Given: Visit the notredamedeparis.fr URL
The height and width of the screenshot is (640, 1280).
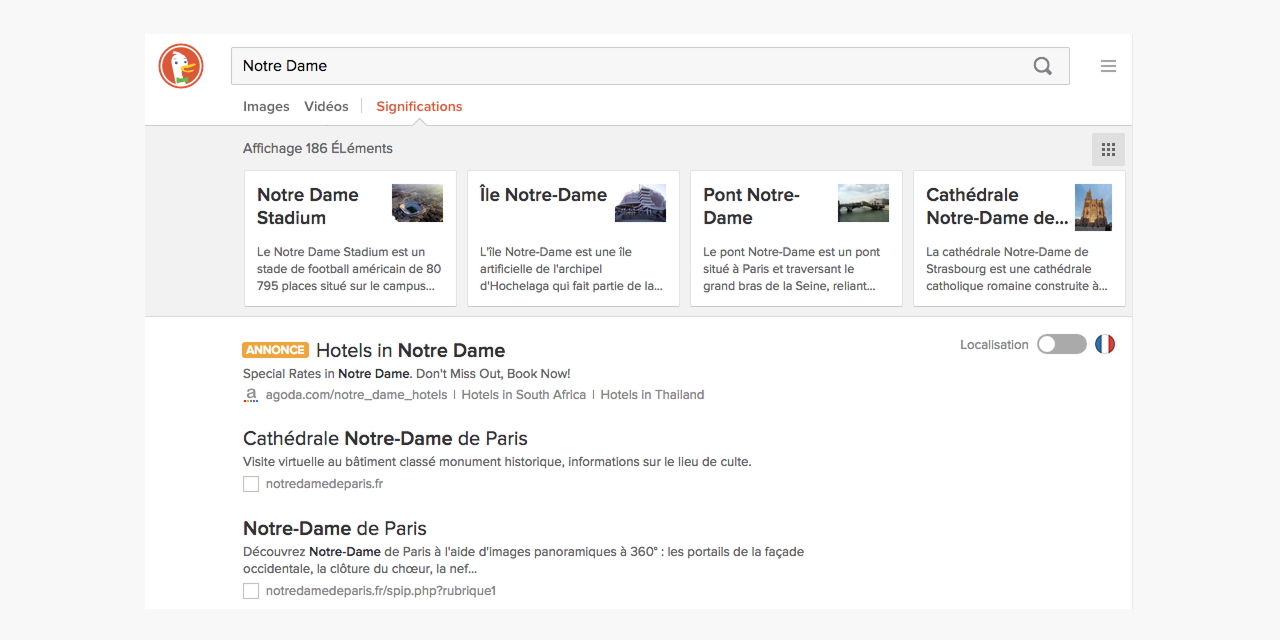Looking at the screenshot, I should point(324,484).
